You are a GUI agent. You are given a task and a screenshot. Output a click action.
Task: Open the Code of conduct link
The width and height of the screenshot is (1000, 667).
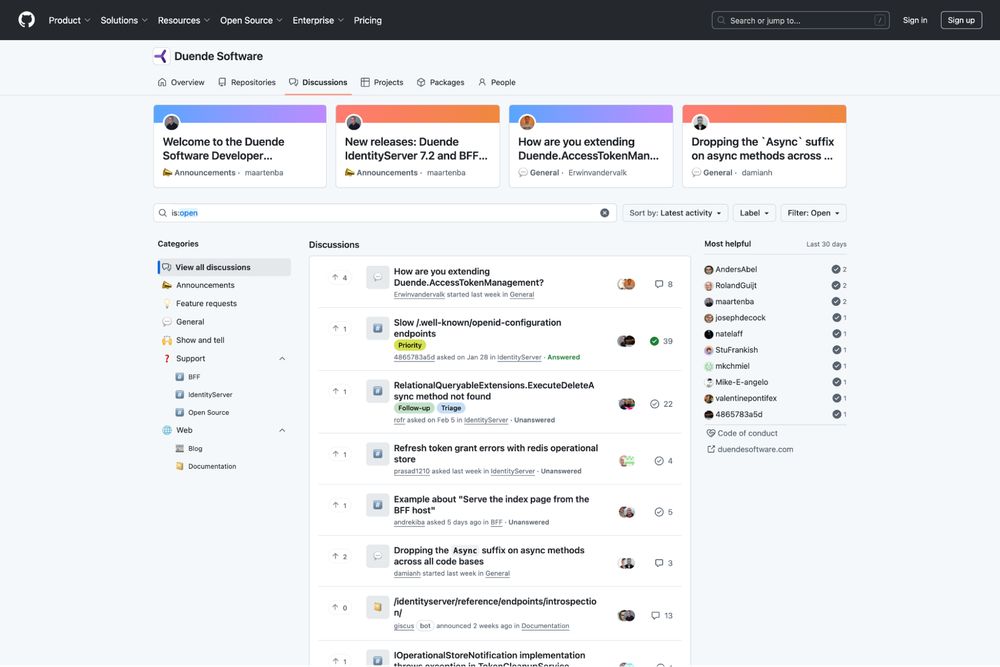(742, 433)
